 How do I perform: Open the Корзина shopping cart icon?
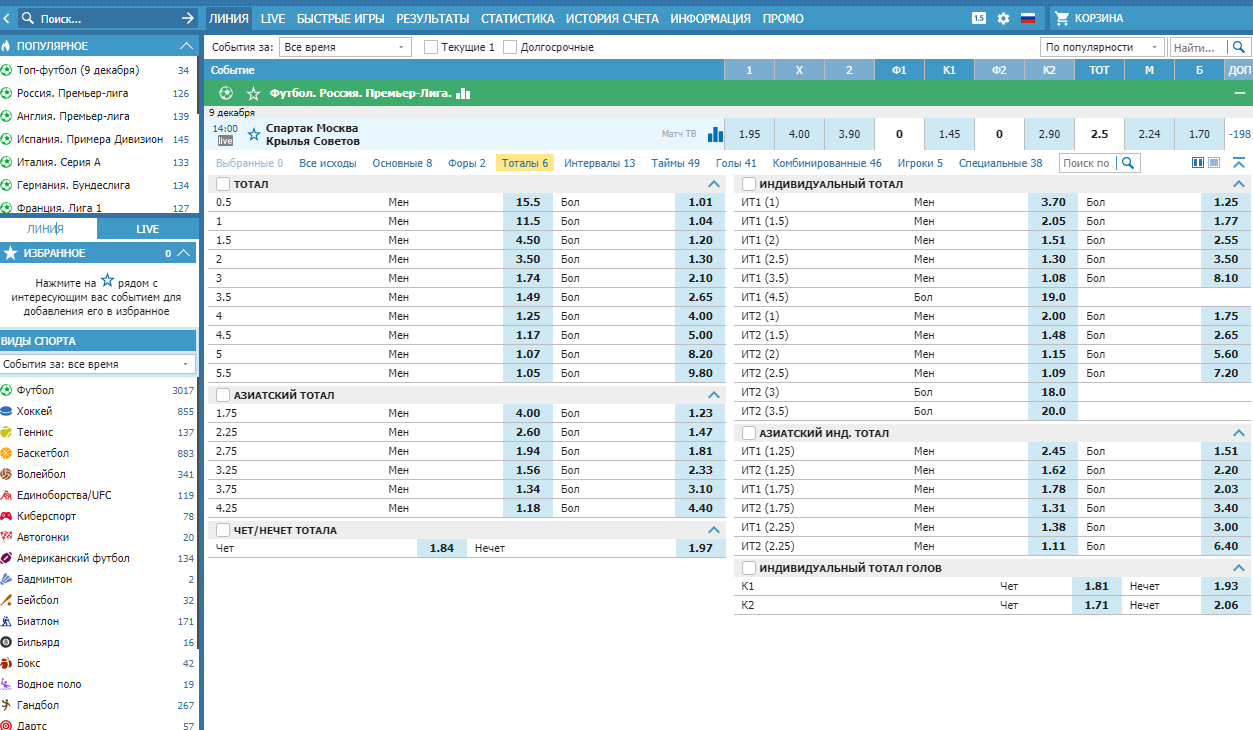(1062, 18)
